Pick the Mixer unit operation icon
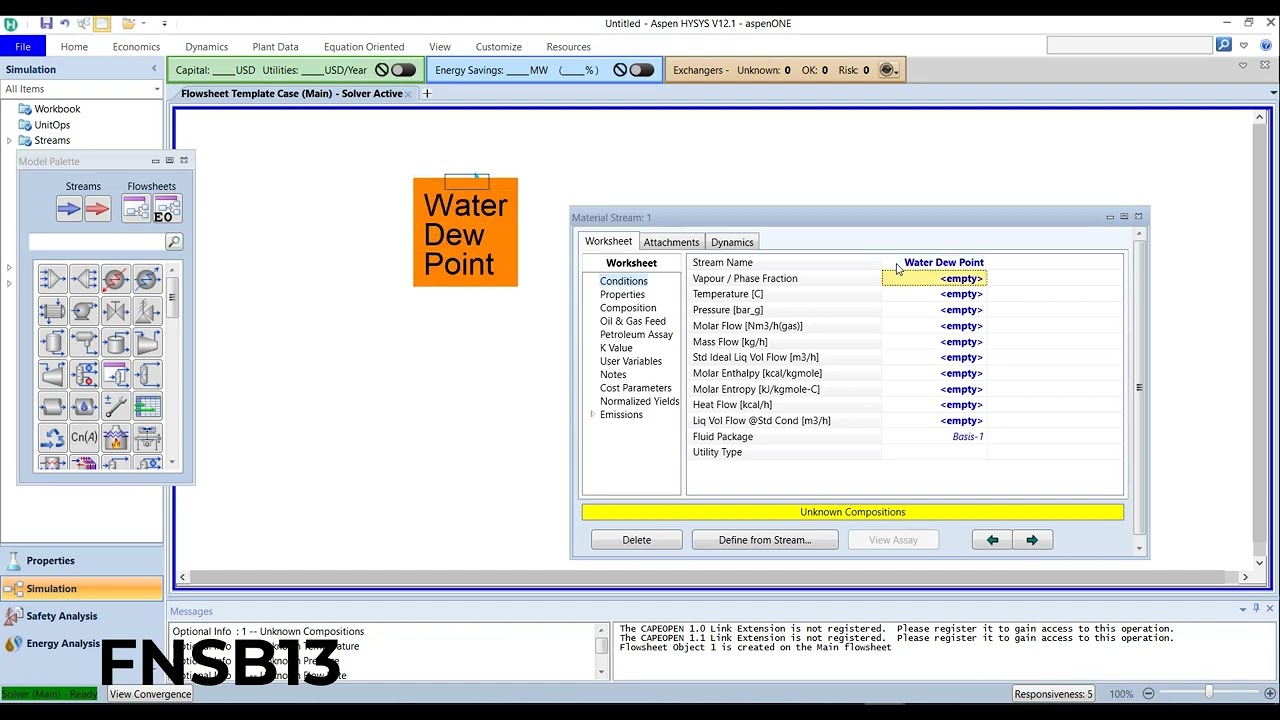1280x720 pixels. coord(53,279)
